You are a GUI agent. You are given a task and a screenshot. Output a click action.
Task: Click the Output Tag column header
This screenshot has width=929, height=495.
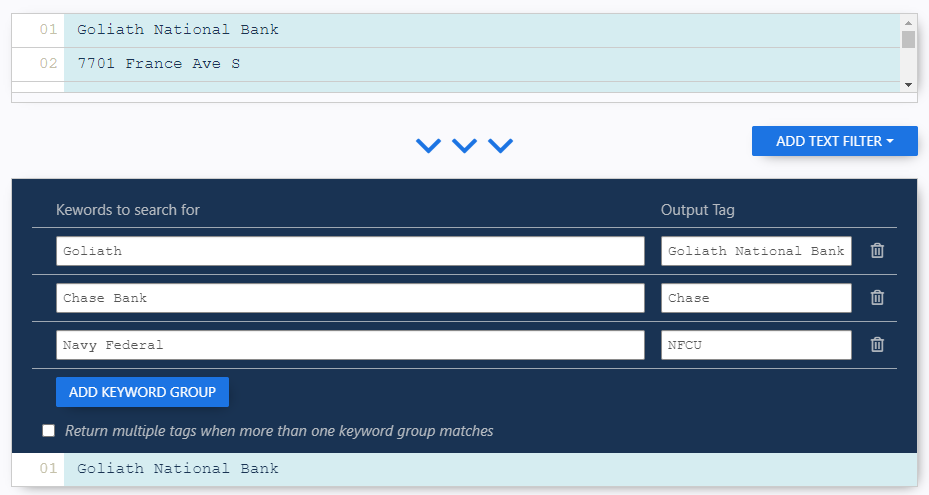[x=697, y=210]
